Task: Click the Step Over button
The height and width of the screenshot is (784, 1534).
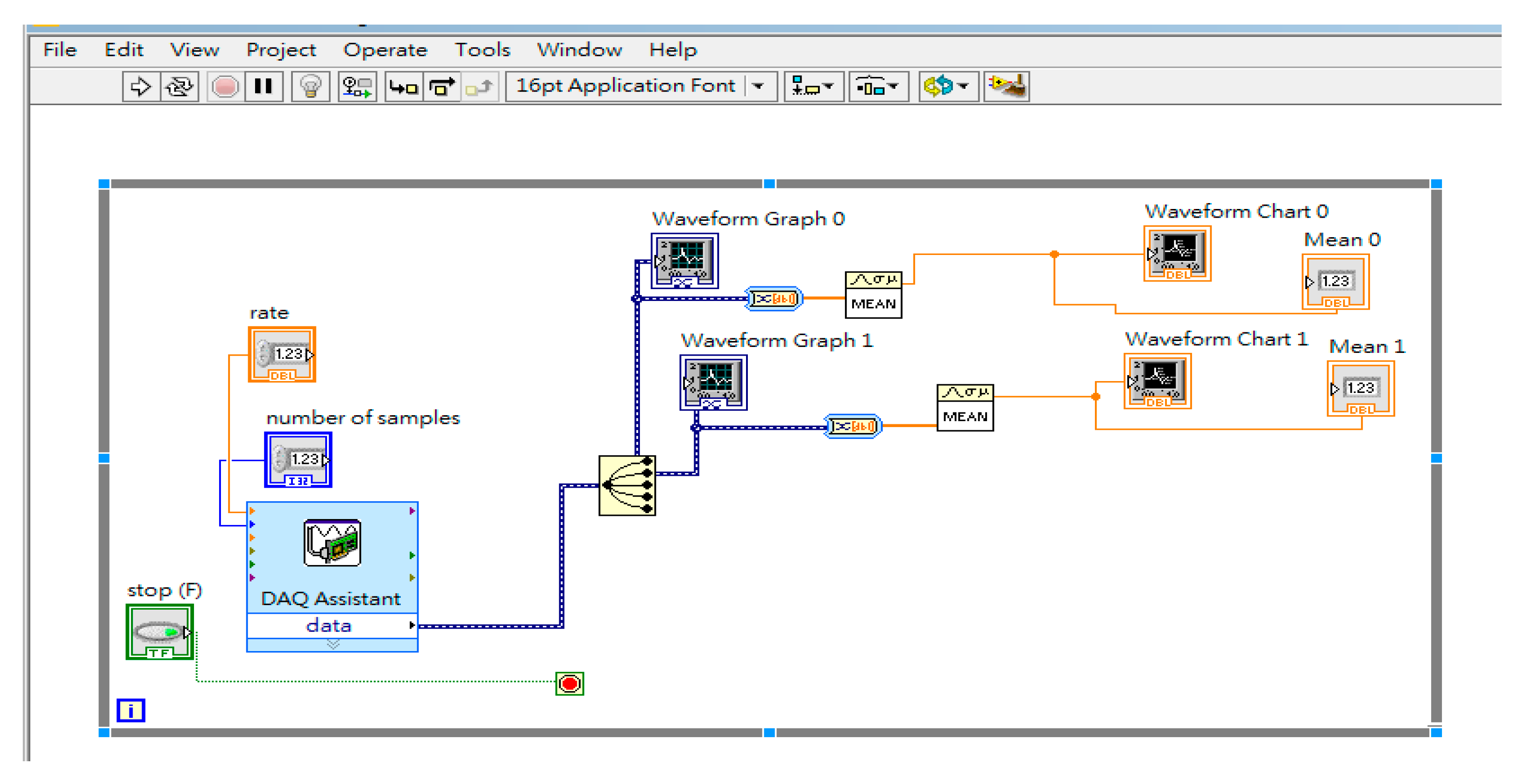Action: pyautogui.click(x=441, y=87)
